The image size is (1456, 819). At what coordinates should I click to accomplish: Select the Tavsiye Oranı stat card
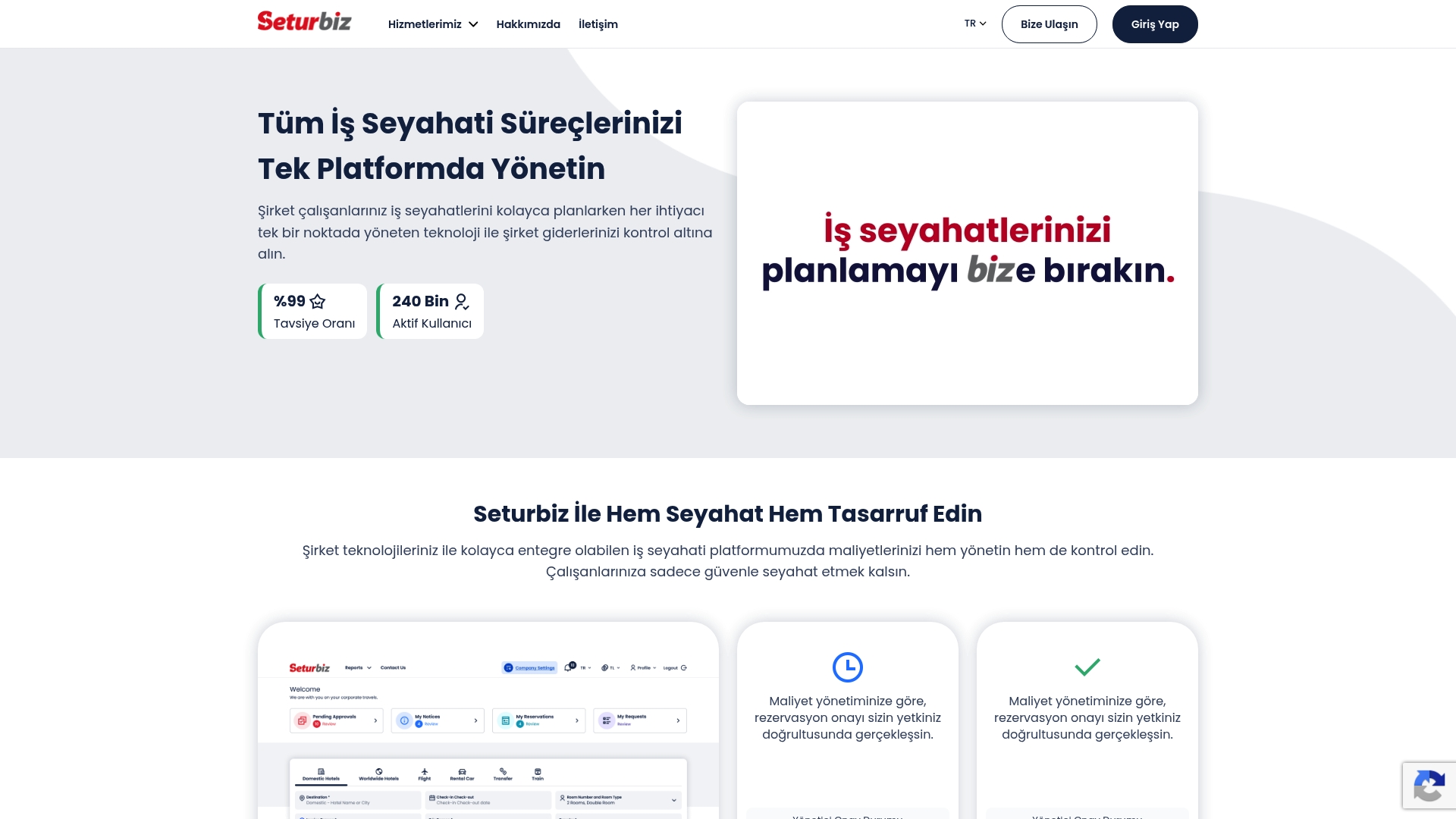312,312
